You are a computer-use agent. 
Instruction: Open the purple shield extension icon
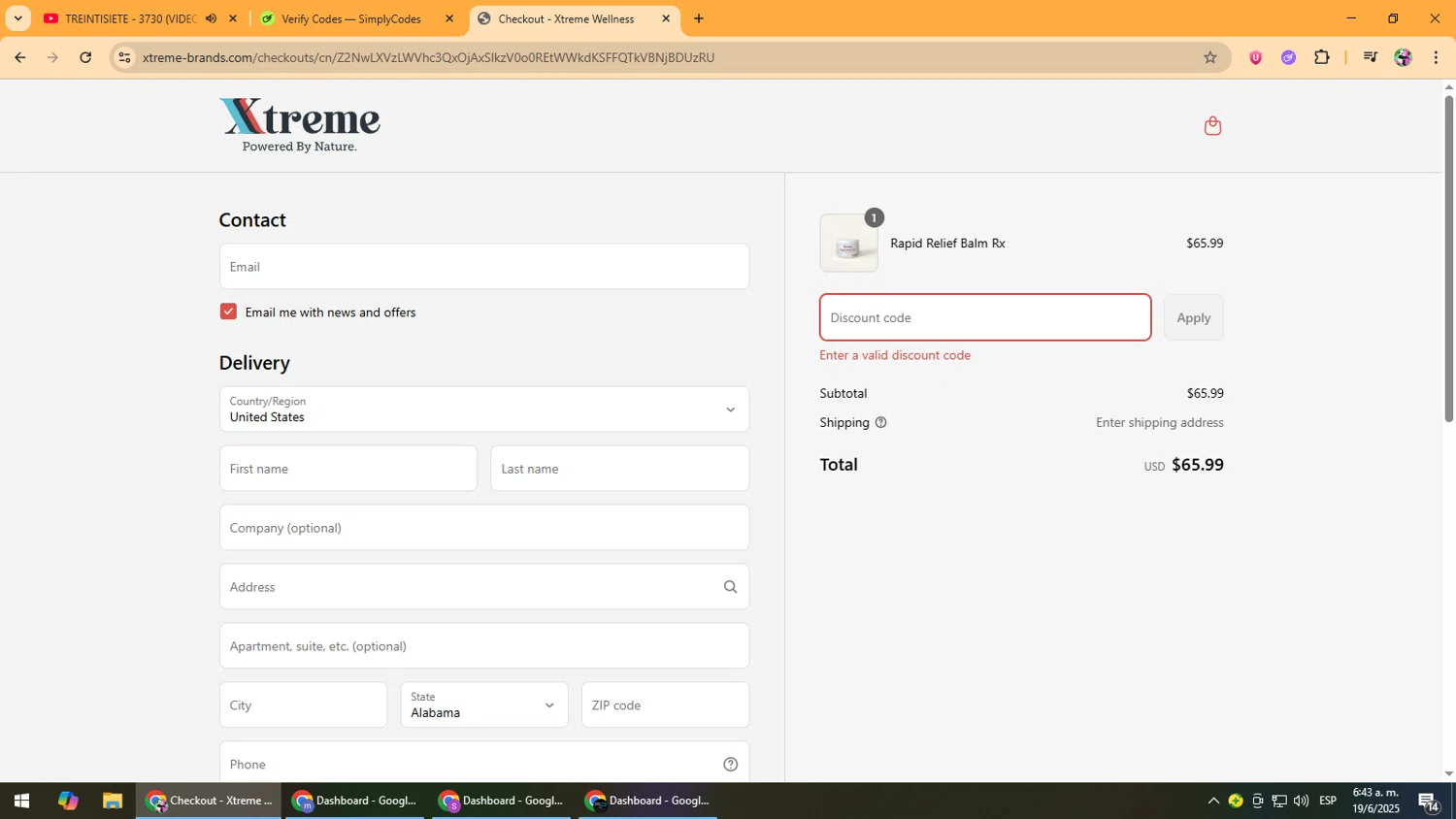pos(1255,57)
